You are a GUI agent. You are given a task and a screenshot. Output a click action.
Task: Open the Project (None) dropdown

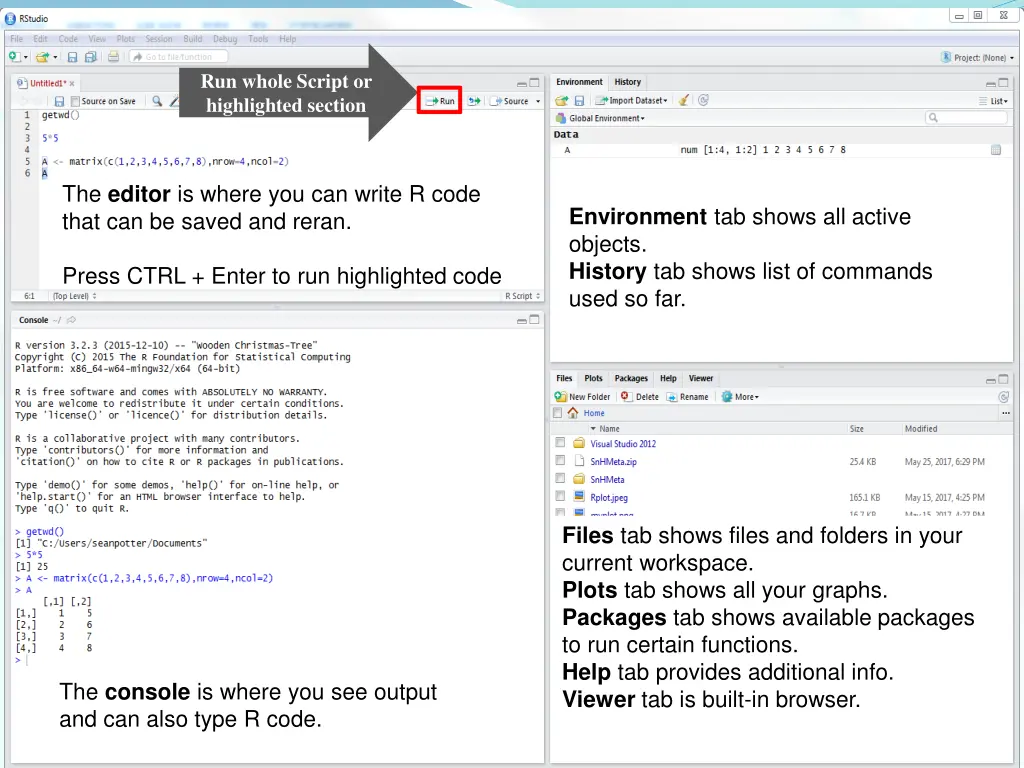(978, 57)
